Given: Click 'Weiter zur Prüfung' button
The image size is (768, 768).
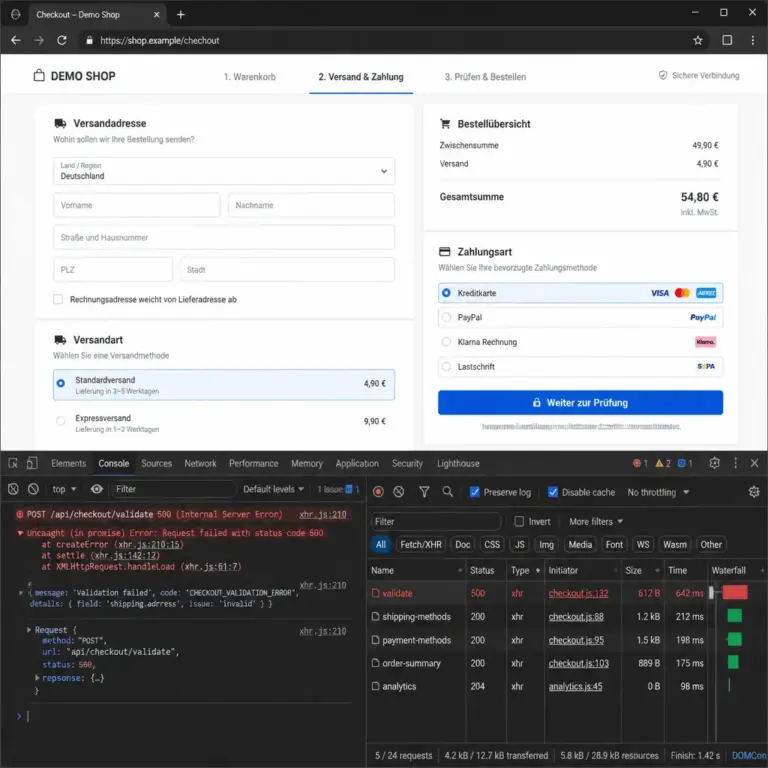Looking at the screenshot, I should point(580,403).
